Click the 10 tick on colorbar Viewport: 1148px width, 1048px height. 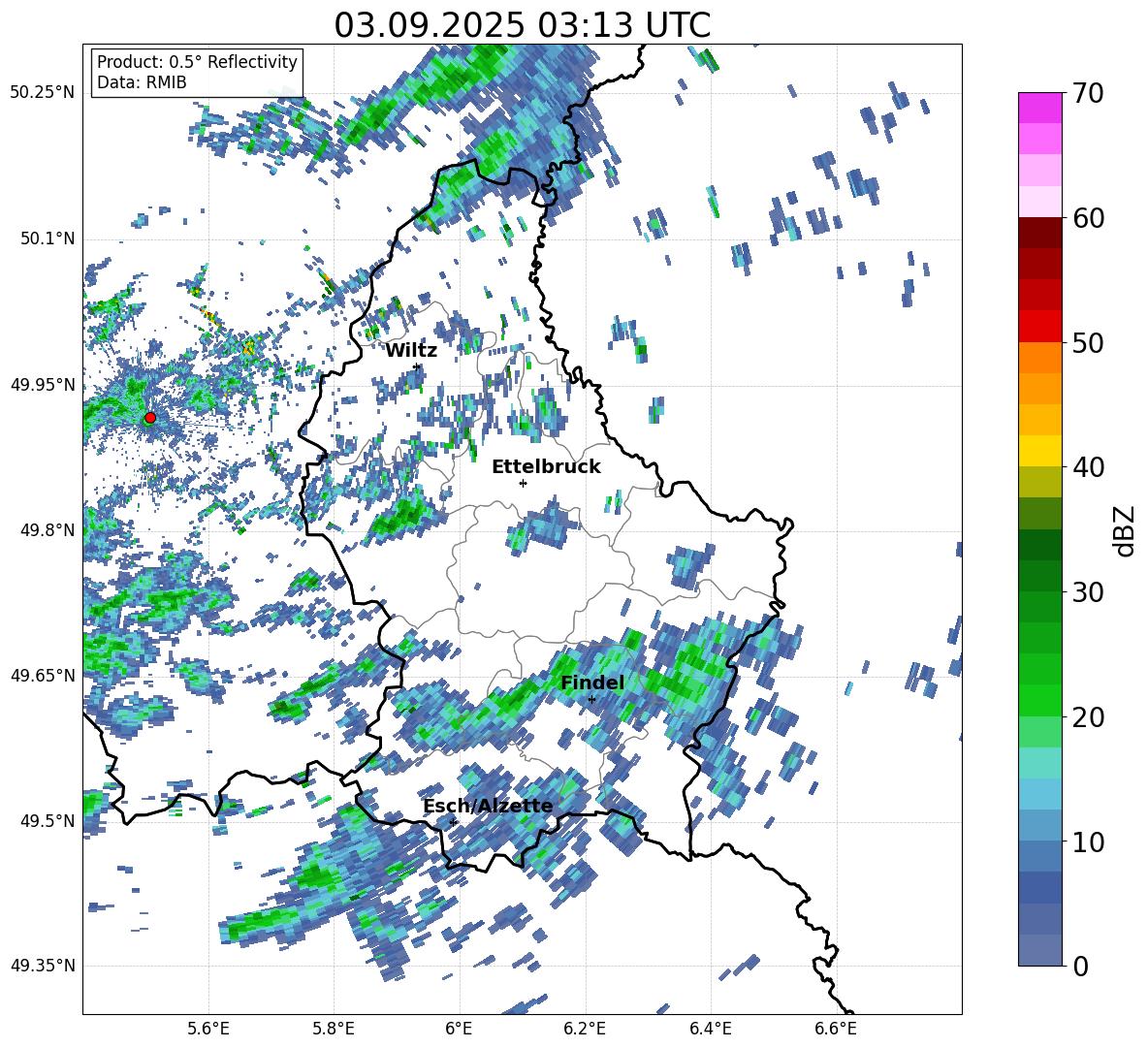[x=1088, y=842]
